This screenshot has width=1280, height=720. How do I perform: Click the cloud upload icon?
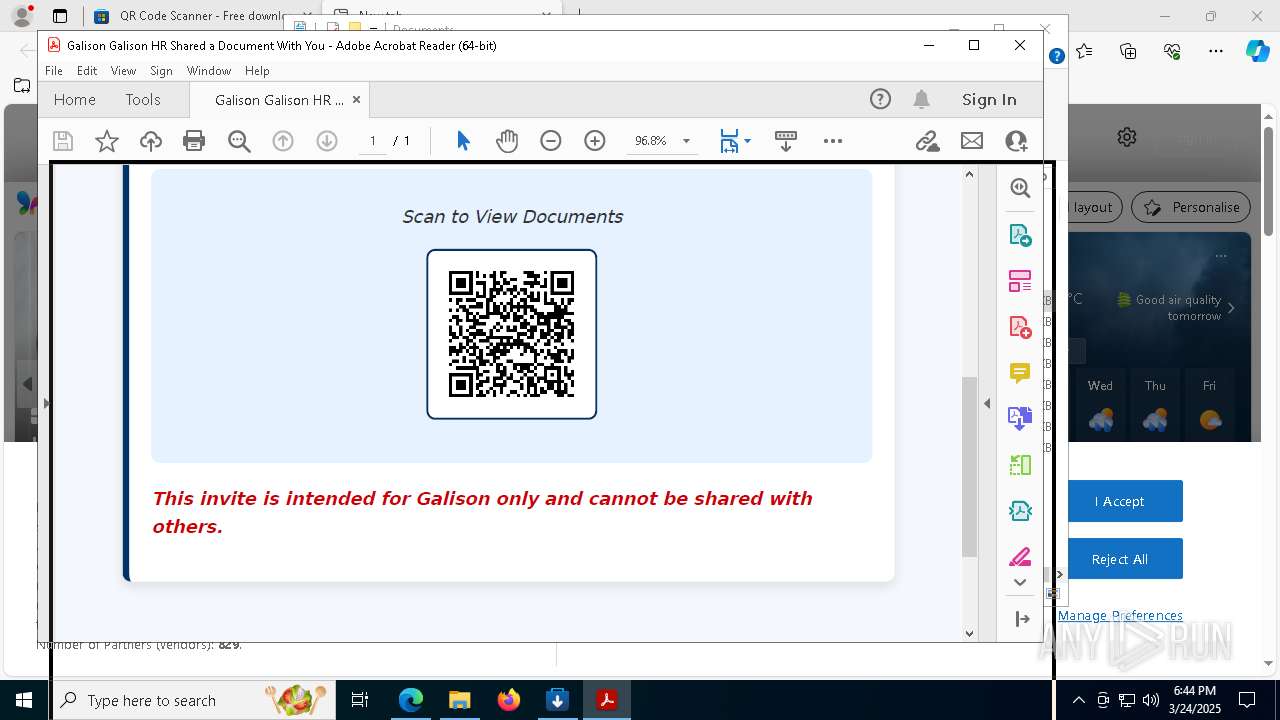click(150, 141)
